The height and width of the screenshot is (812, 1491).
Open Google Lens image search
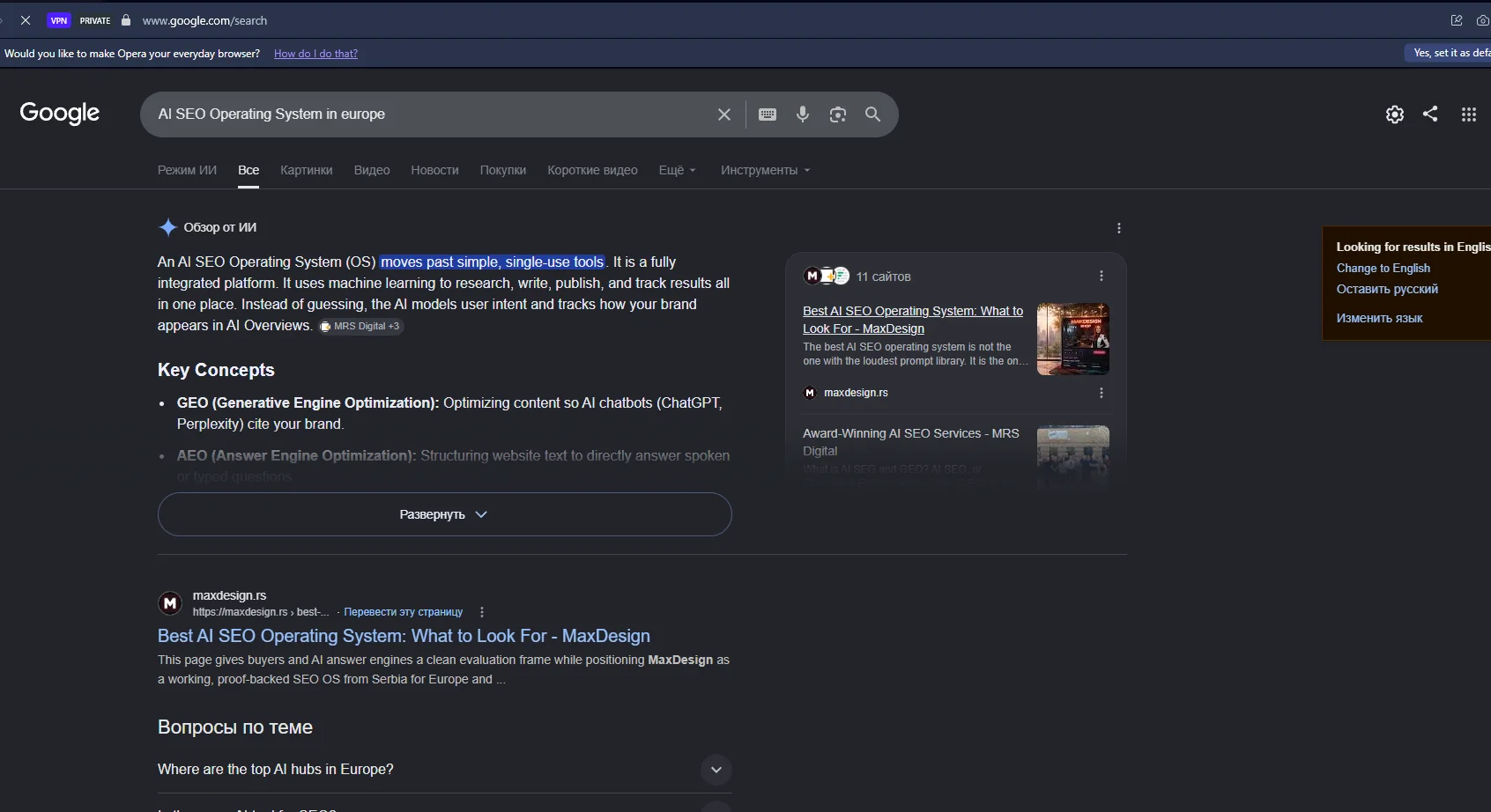click(838, 114)
